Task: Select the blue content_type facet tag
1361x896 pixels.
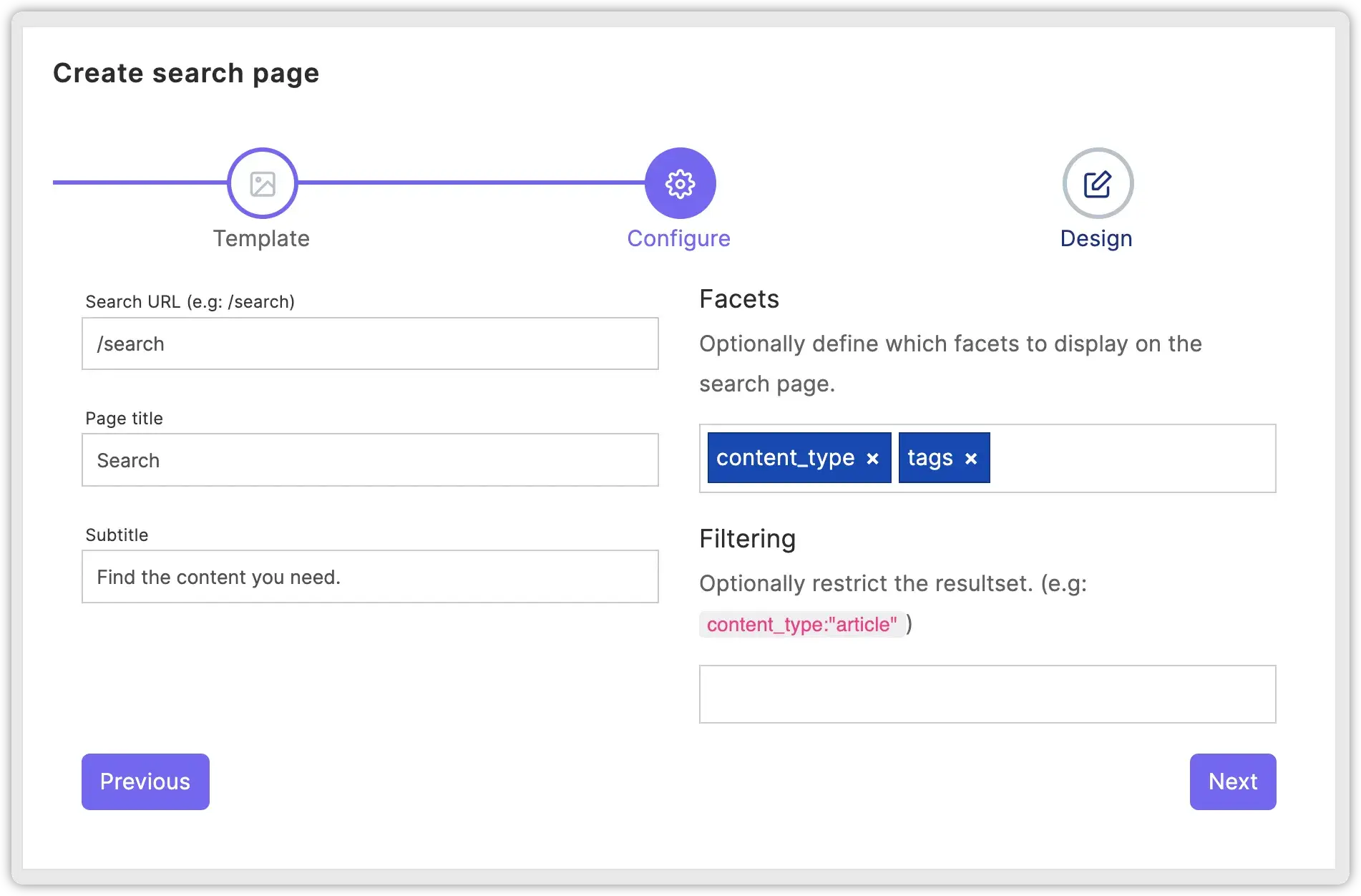Action: 786,458
